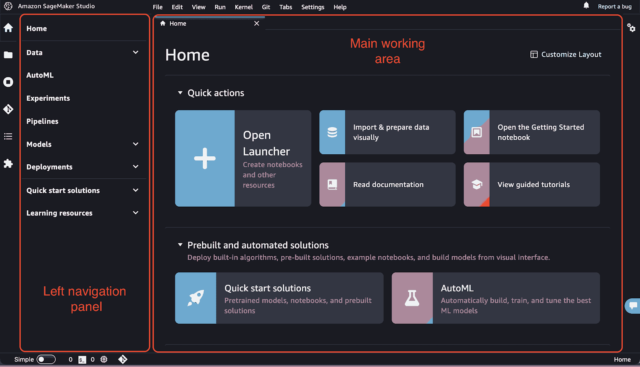The image size is (640, 367).
Task: Expand the Models section chevron
Action: (x=136, y=144)
